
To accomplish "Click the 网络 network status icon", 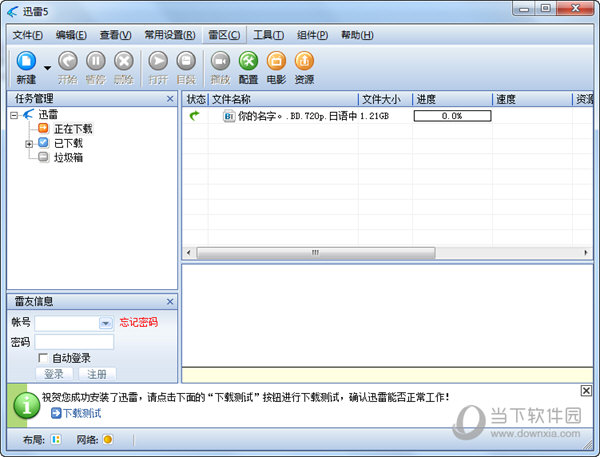I will [108, 439].
